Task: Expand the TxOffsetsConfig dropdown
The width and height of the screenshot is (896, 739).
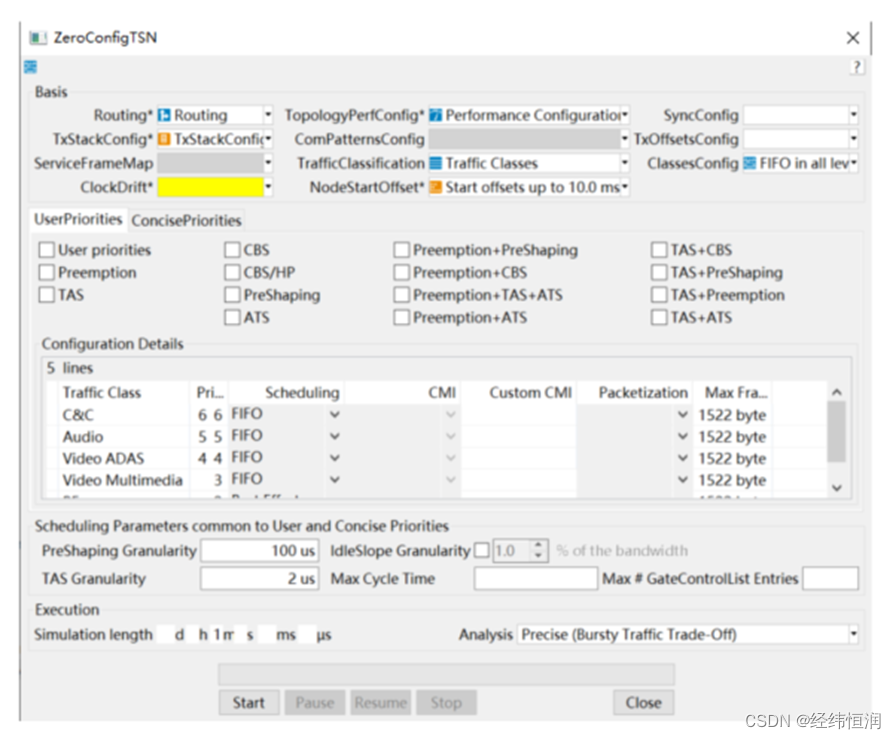Action: [854, 139]
